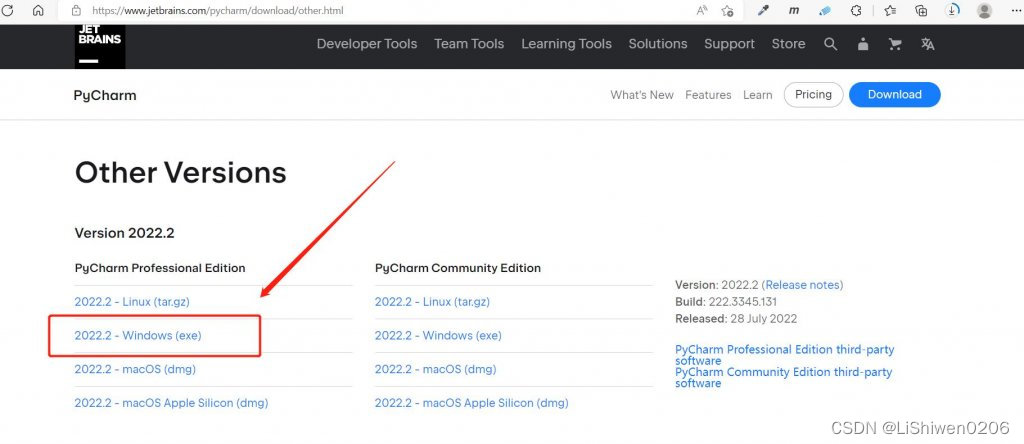Open the Learning Tools menu
This screenshot has height=444, width=1024.
pyautogui.click(x=566, y=44)
